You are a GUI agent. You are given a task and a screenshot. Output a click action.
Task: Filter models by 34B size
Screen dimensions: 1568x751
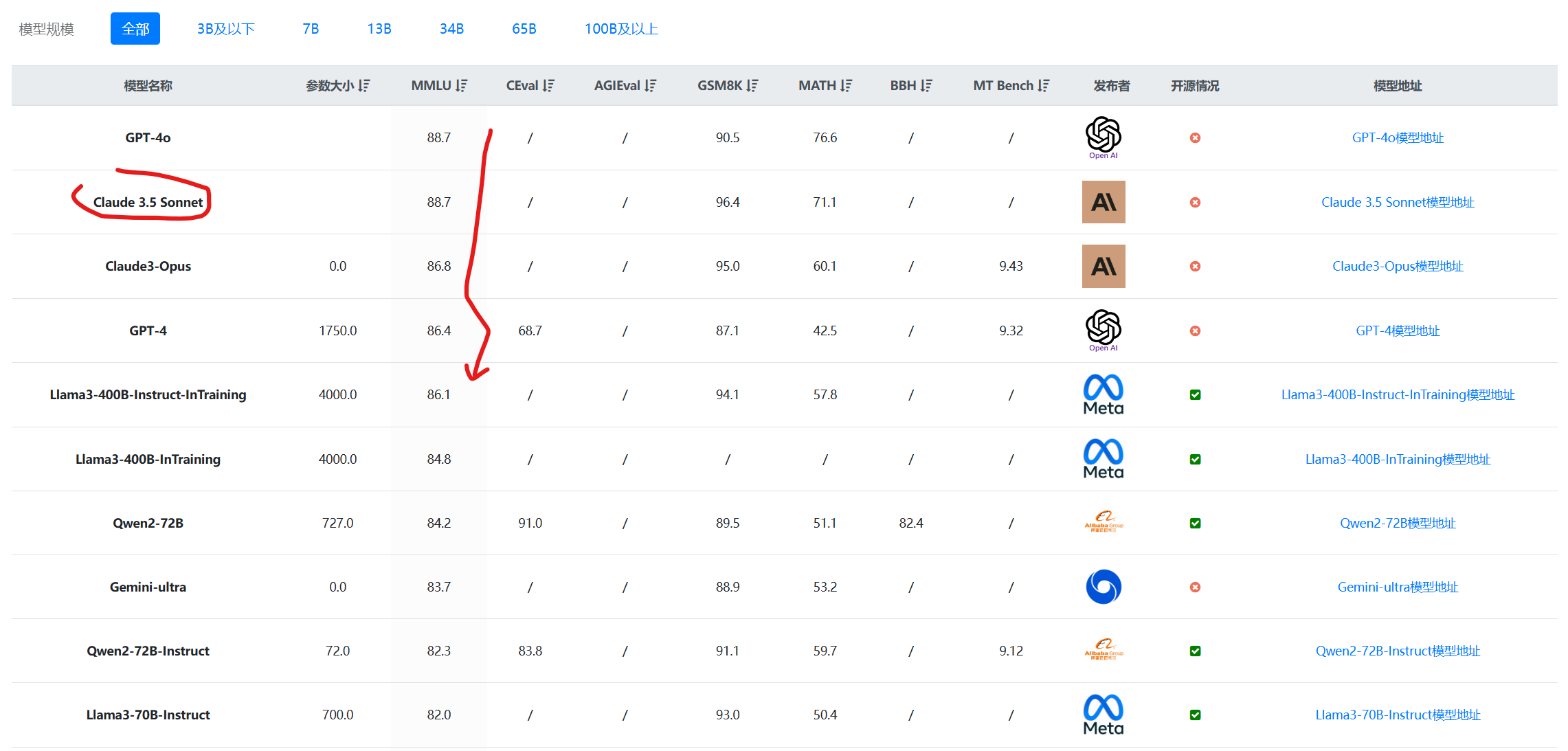click(452, 29)
